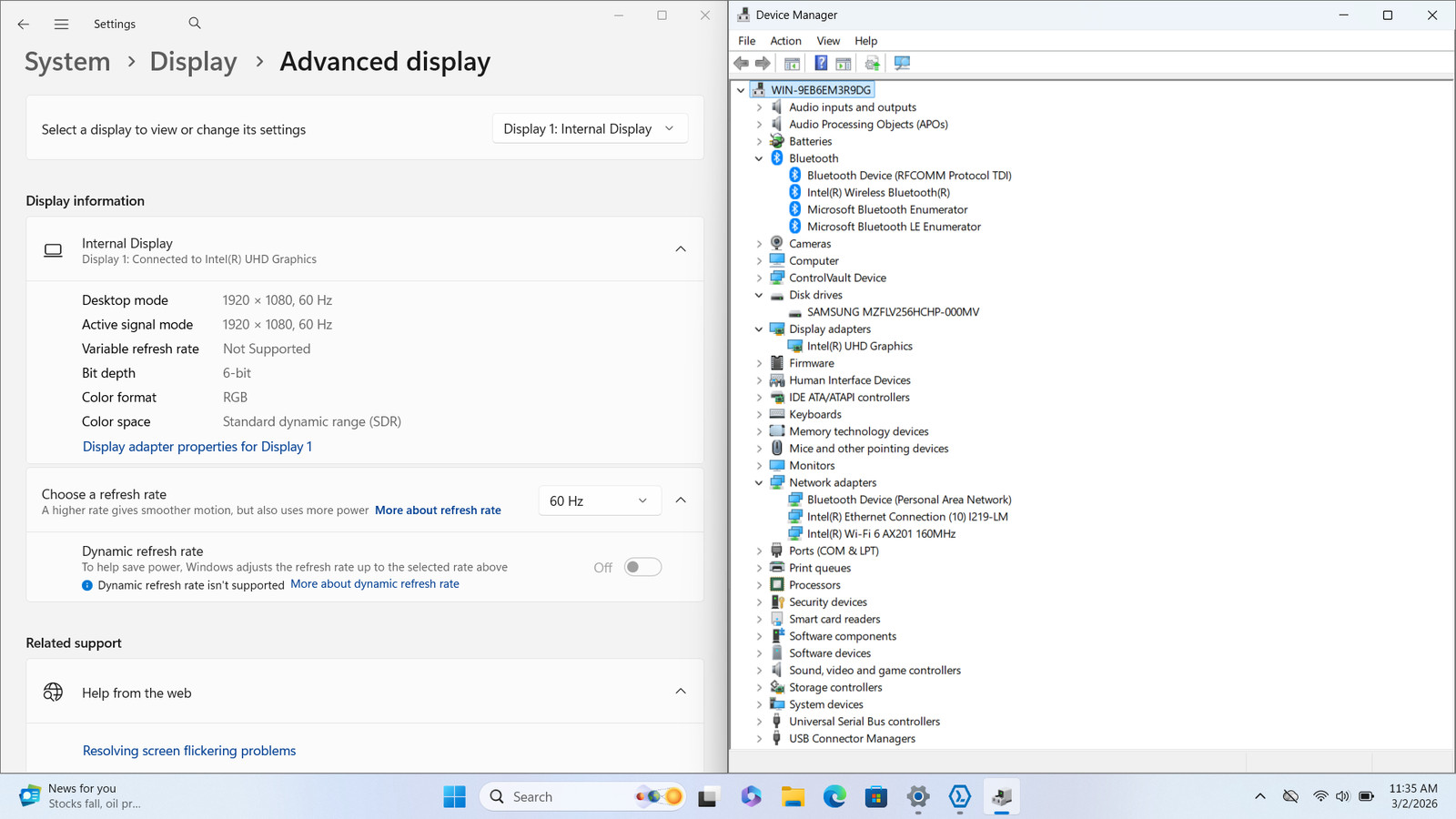Open Microsoft Store from the taskbar
This screenshot has height=819, width=1456.
[x=876, y=797]
